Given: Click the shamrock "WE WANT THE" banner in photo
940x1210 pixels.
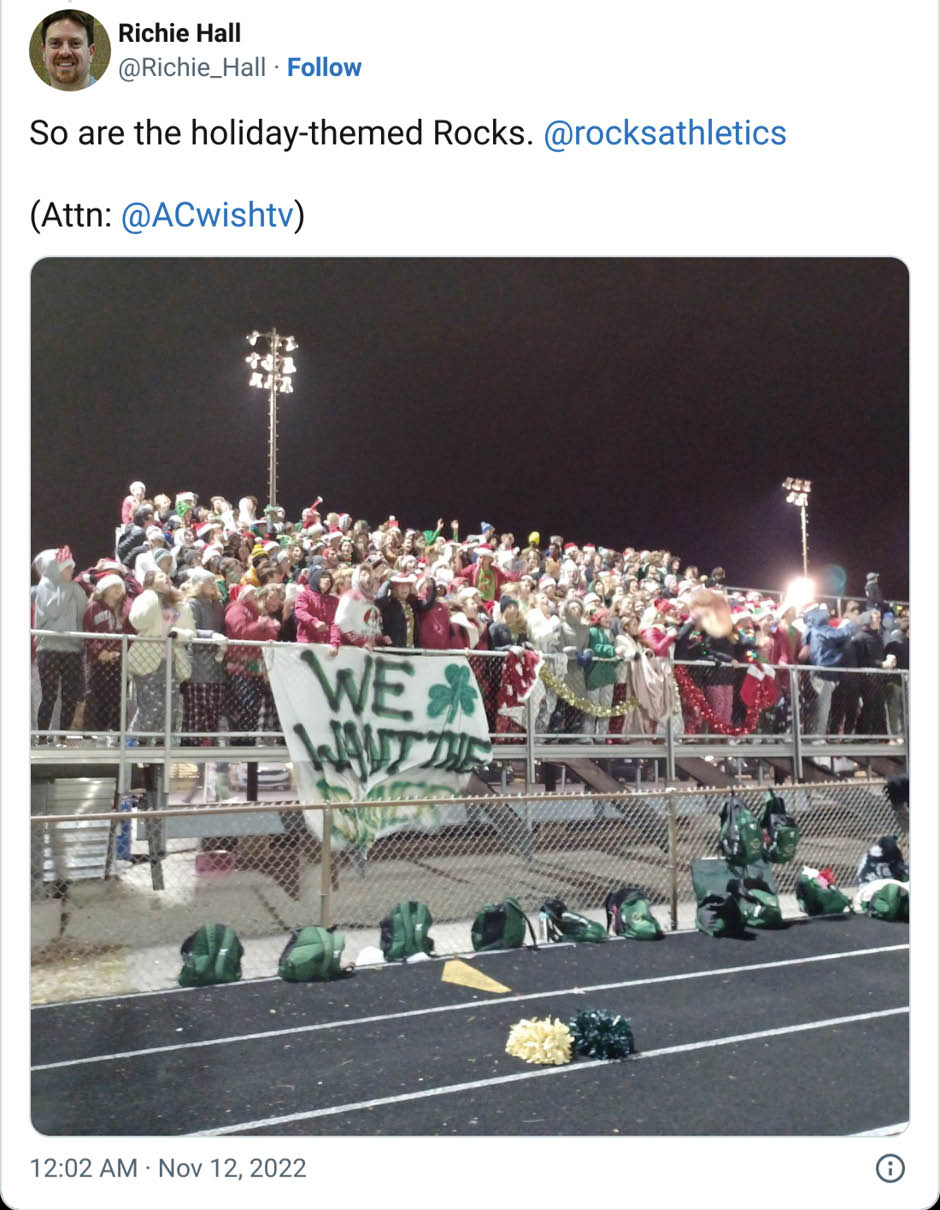Looking at the screenshot, I should [378, 740].
